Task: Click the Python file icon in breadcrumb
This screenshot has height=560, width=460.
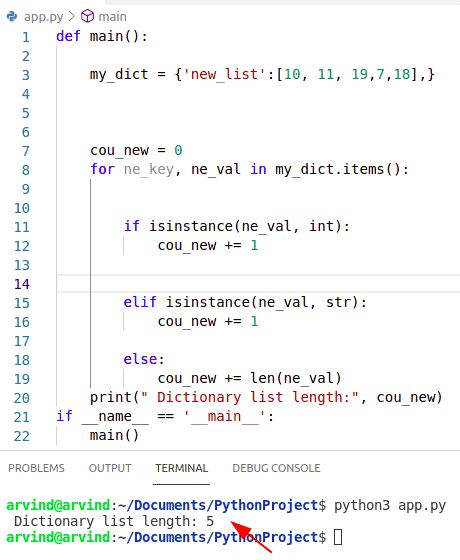Action: [12, 16]
